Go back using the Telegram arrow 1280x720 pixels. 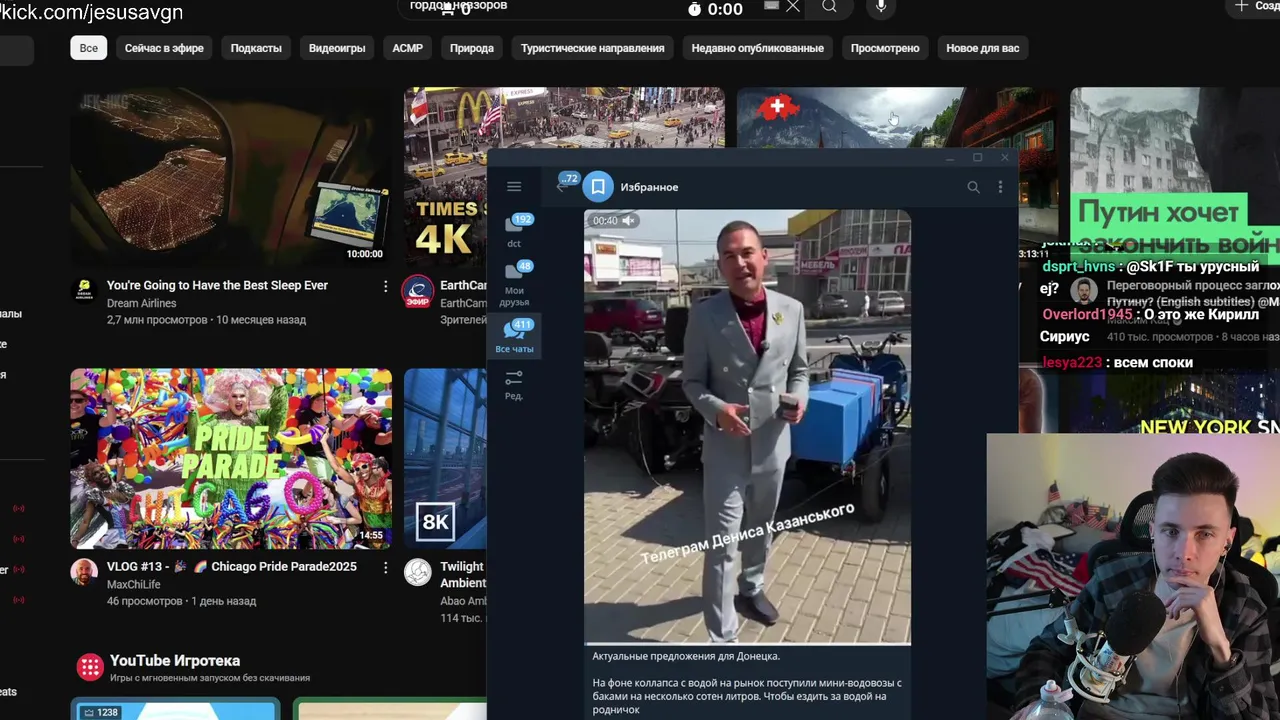click(x=563, y=187)
